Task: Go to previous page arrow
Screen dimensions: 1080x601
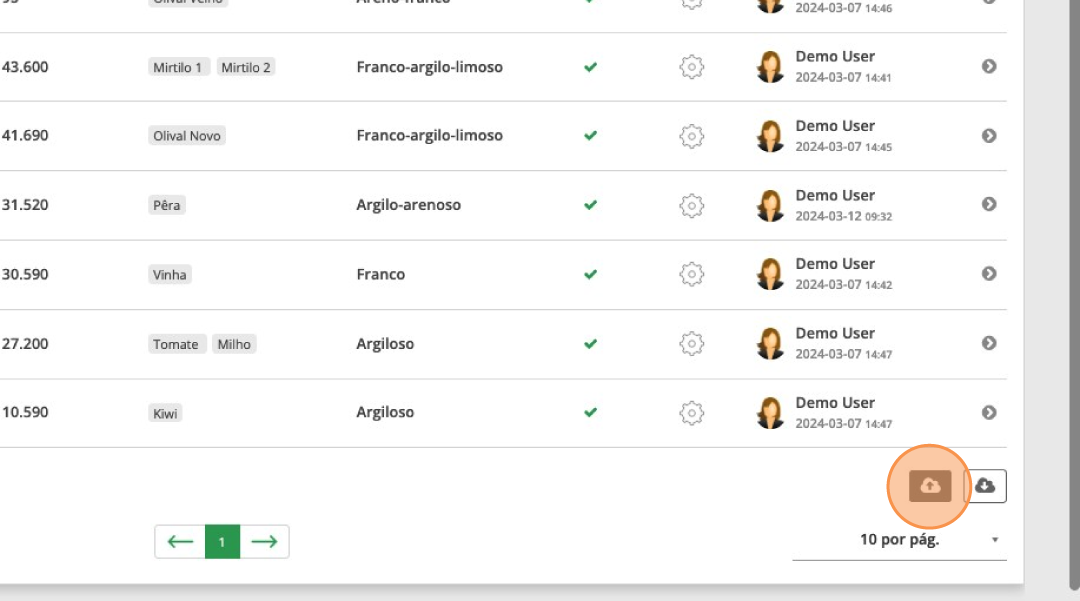Action: 180,541
